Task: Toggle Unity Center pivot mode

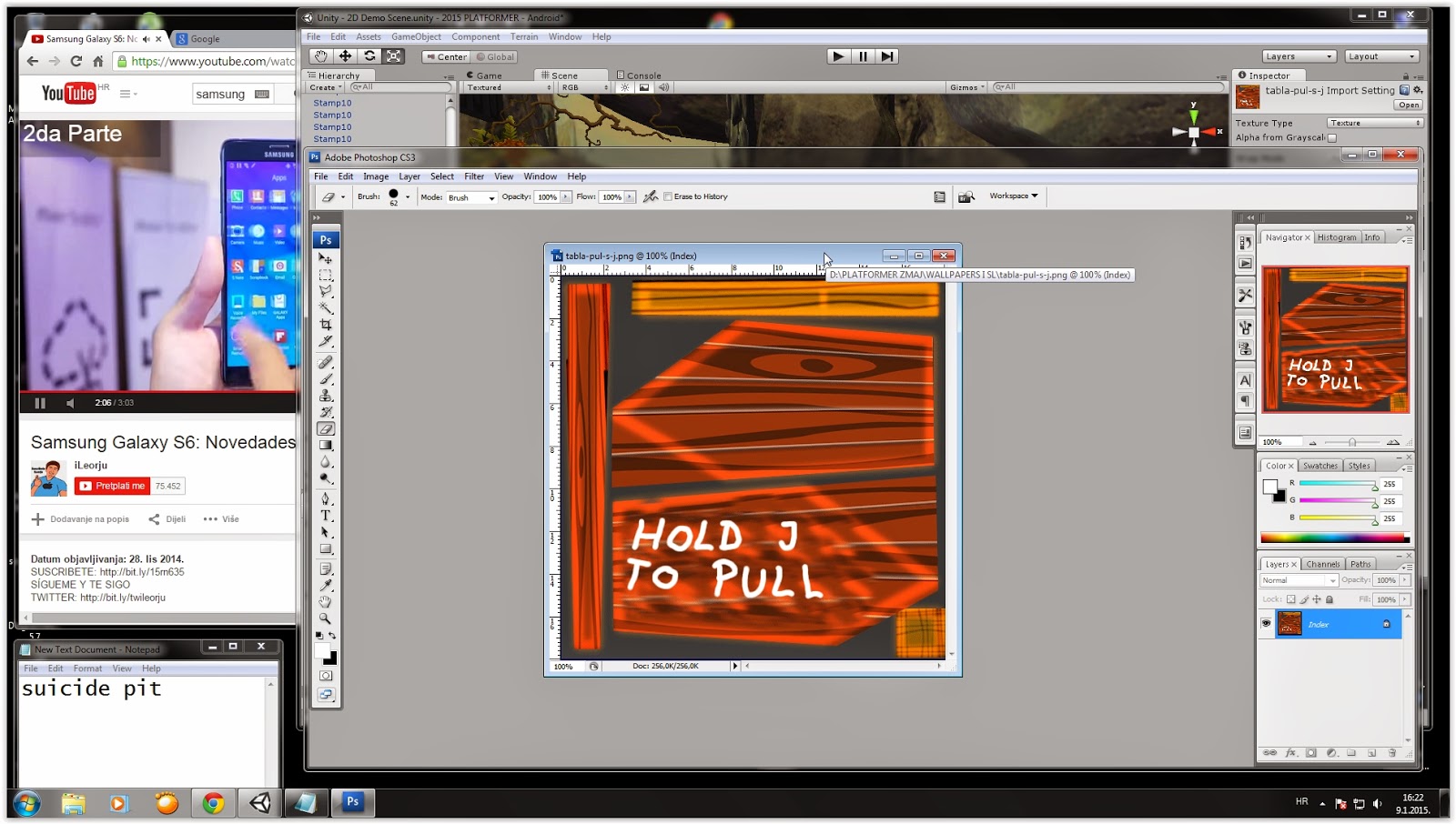Action: [445, 56]
